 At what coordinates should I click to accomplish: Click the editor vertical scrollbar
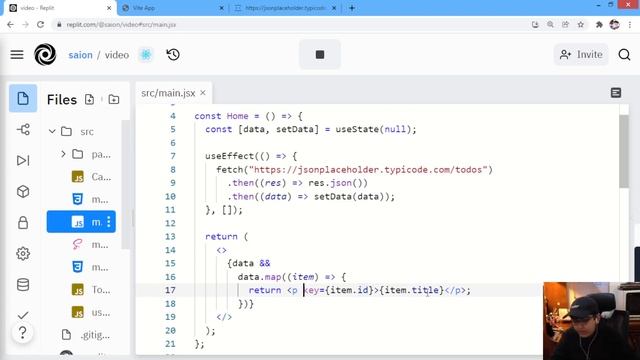[x=624, y=151]
